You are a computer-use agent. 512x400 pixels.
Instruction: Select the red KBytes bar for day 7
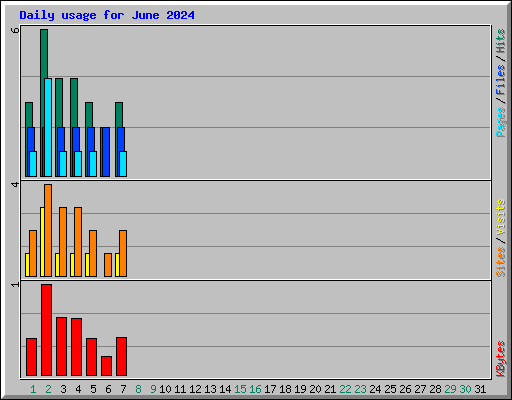click(x=121, y=356)
